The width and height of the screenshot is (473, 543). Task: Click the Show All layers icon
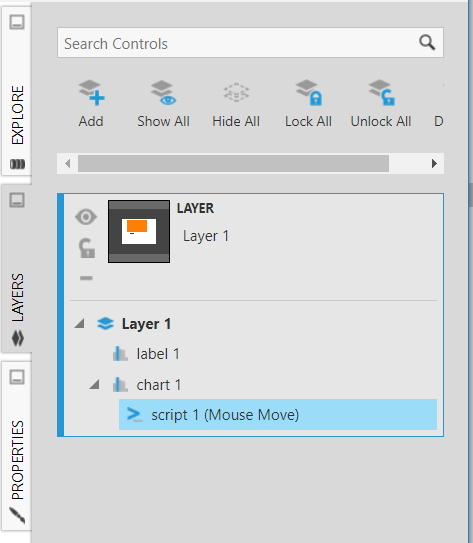tap(163, 92)
